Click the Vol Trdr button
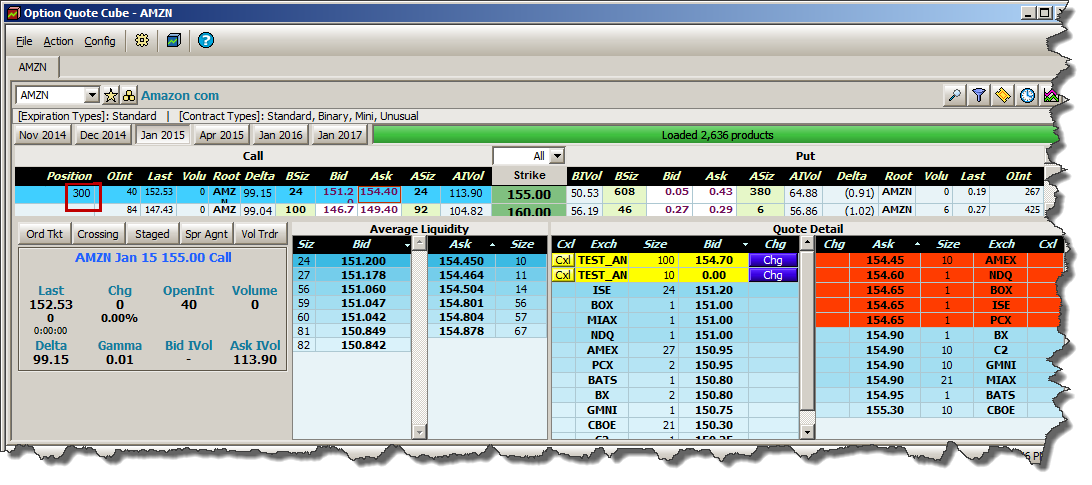Image resolution: width=1092 pixels, height=485 pixels. pyautogui.click(x=260, y=234)
